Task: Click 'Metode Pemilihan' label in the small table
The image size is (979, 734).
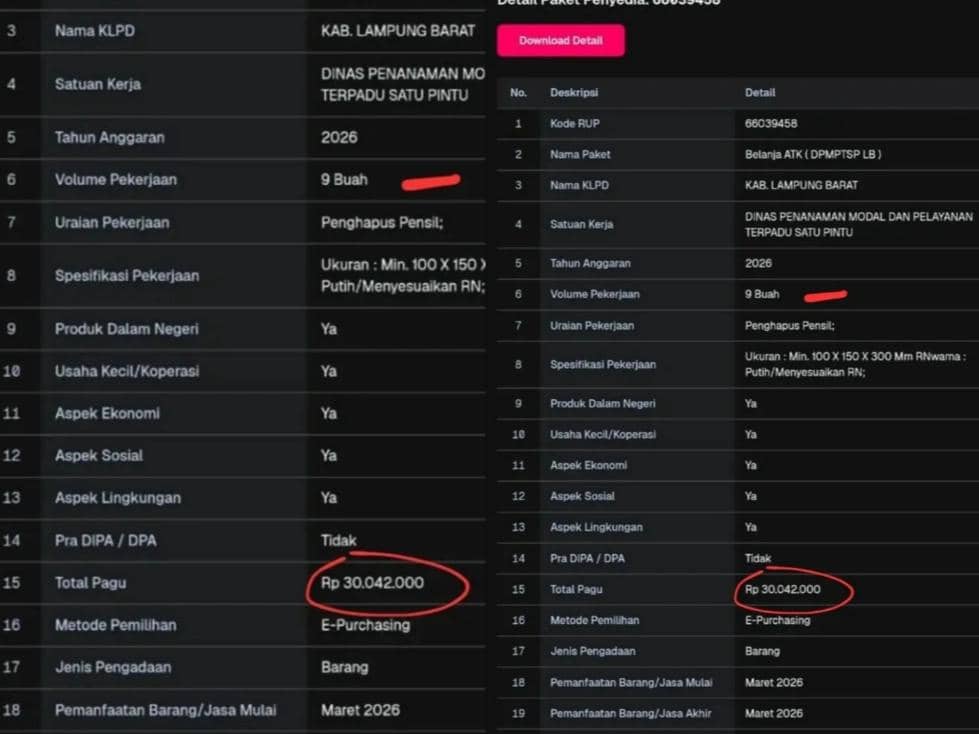Action: [x=594, y=620]
